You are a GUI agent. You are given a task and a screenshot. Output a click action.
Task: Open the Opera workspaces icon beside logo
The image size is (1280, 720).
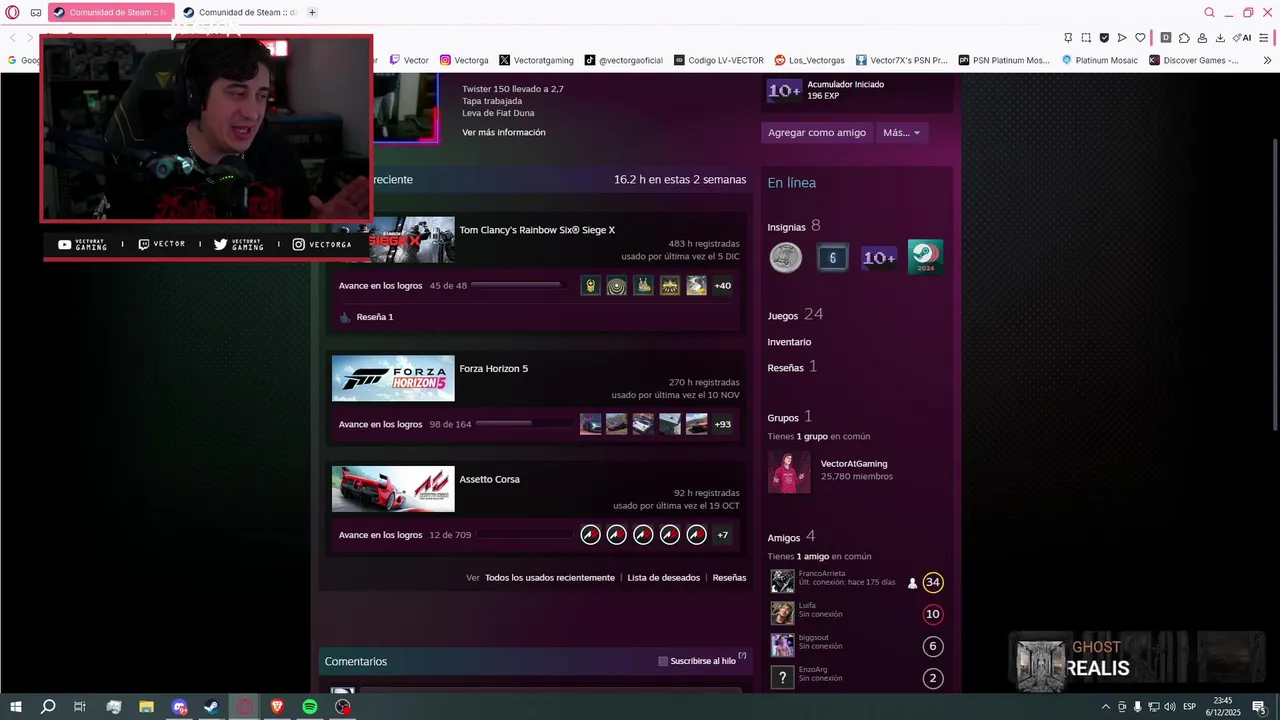coord(36,13)
